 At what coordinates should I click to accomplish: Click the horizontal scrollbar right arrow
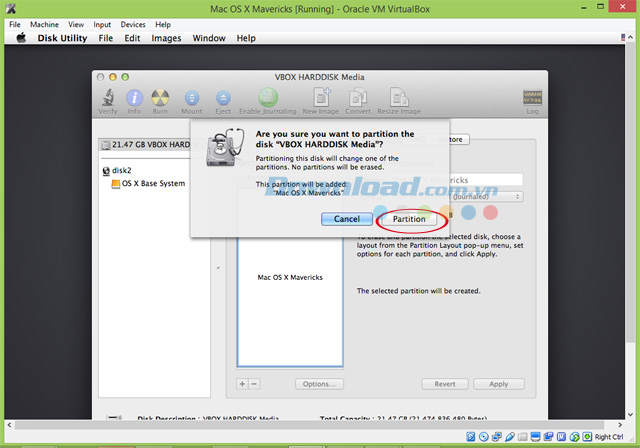pos(620,425)
